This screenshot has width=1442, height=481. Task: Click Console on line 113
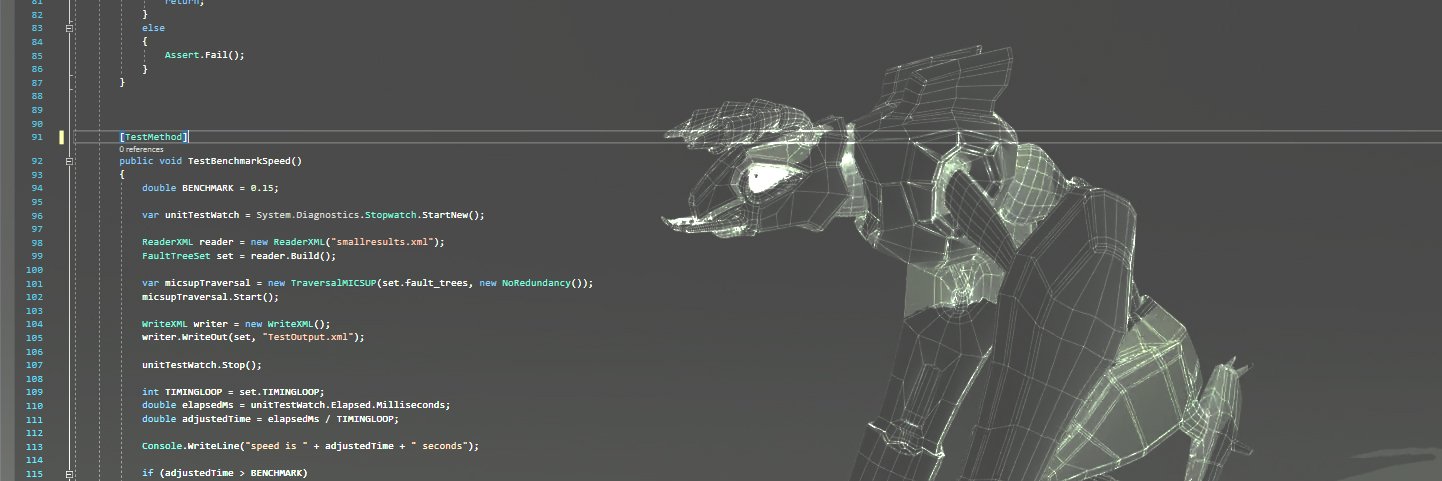click(x=162, y=446)
